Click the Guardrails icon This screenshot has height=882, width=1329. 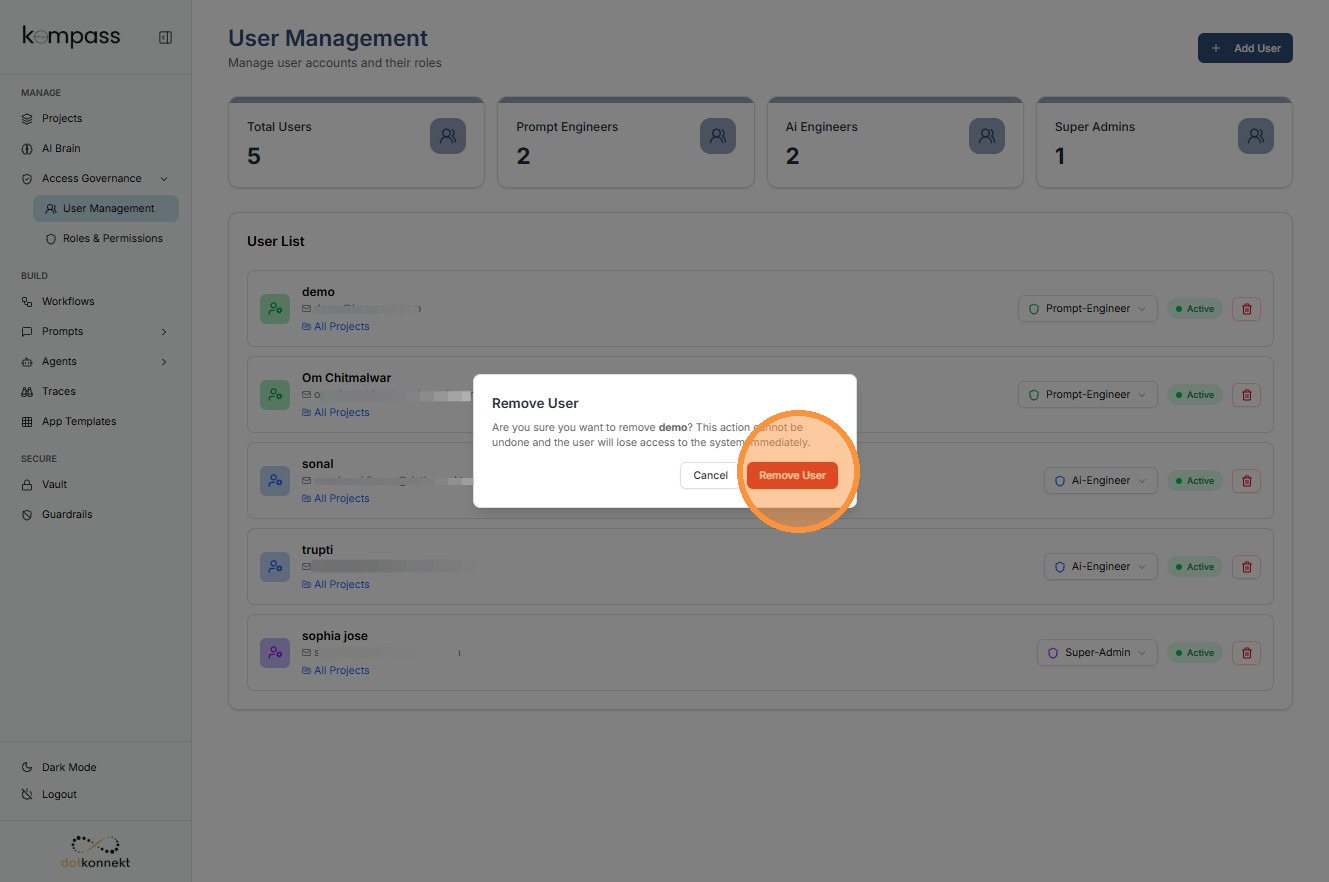click(x=27, y=514)
